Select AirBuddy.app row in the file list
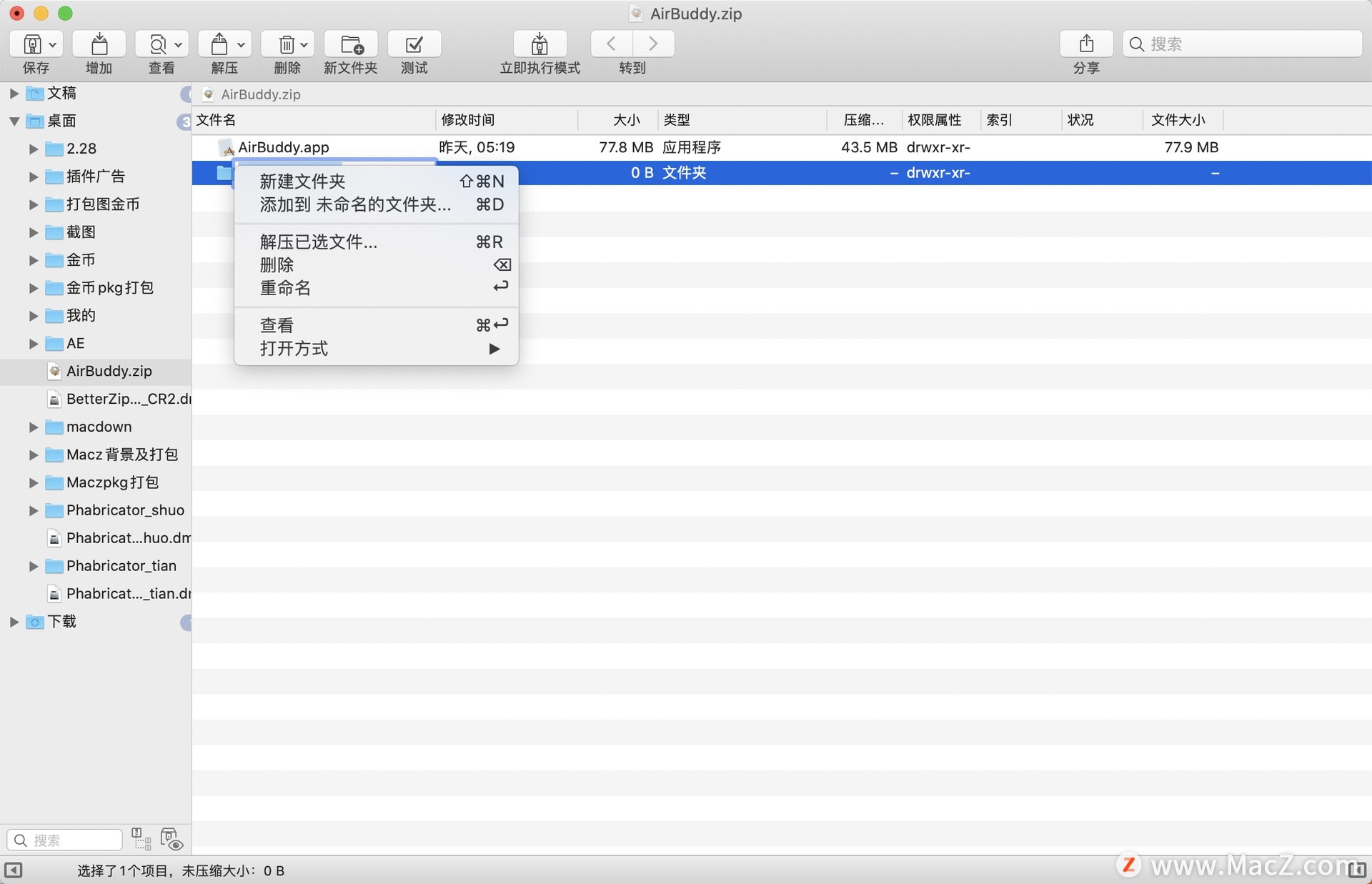 (x=284, y=147)
